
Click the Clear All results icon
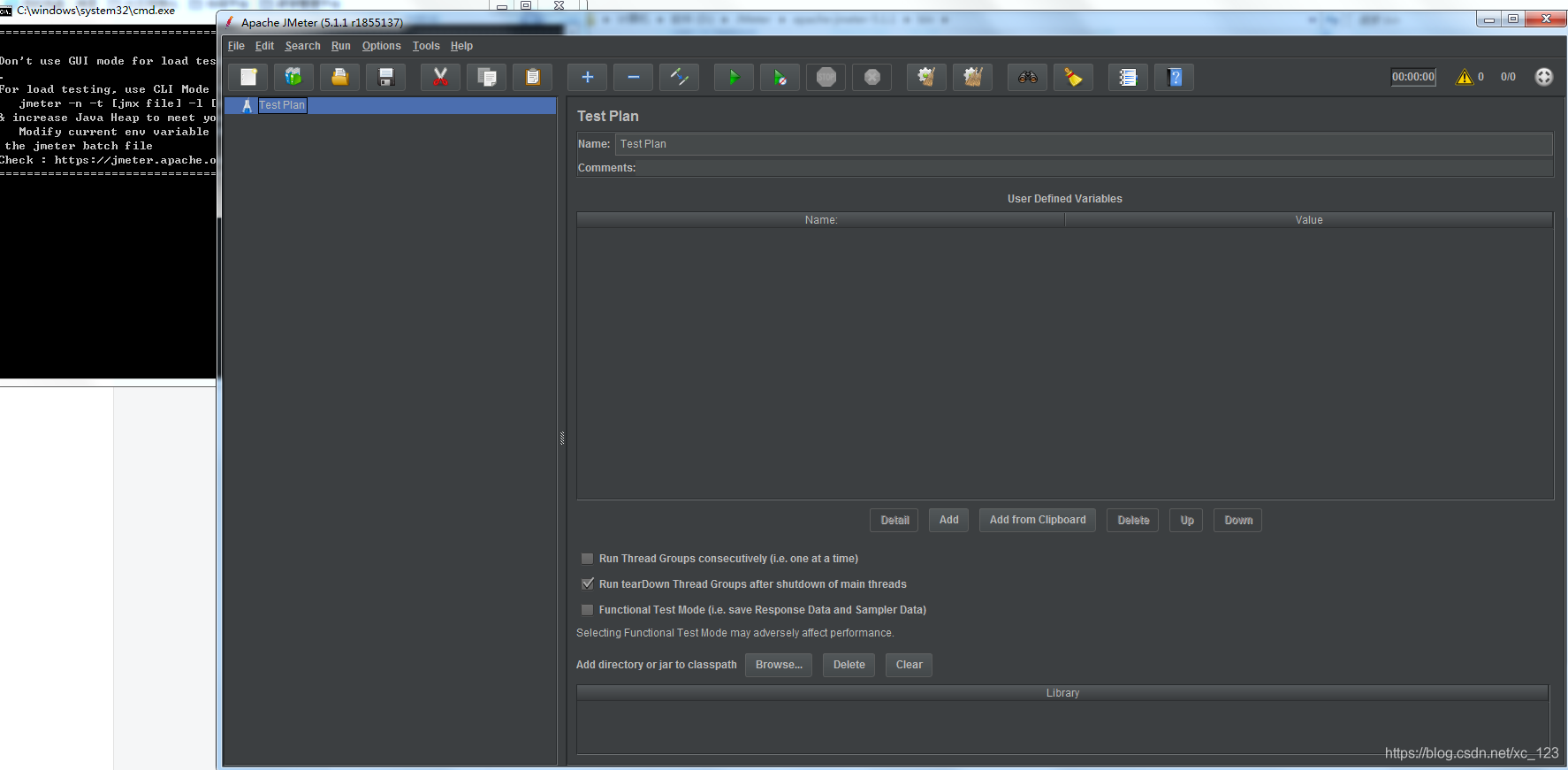pyautogui.click(x=973, y=78)
